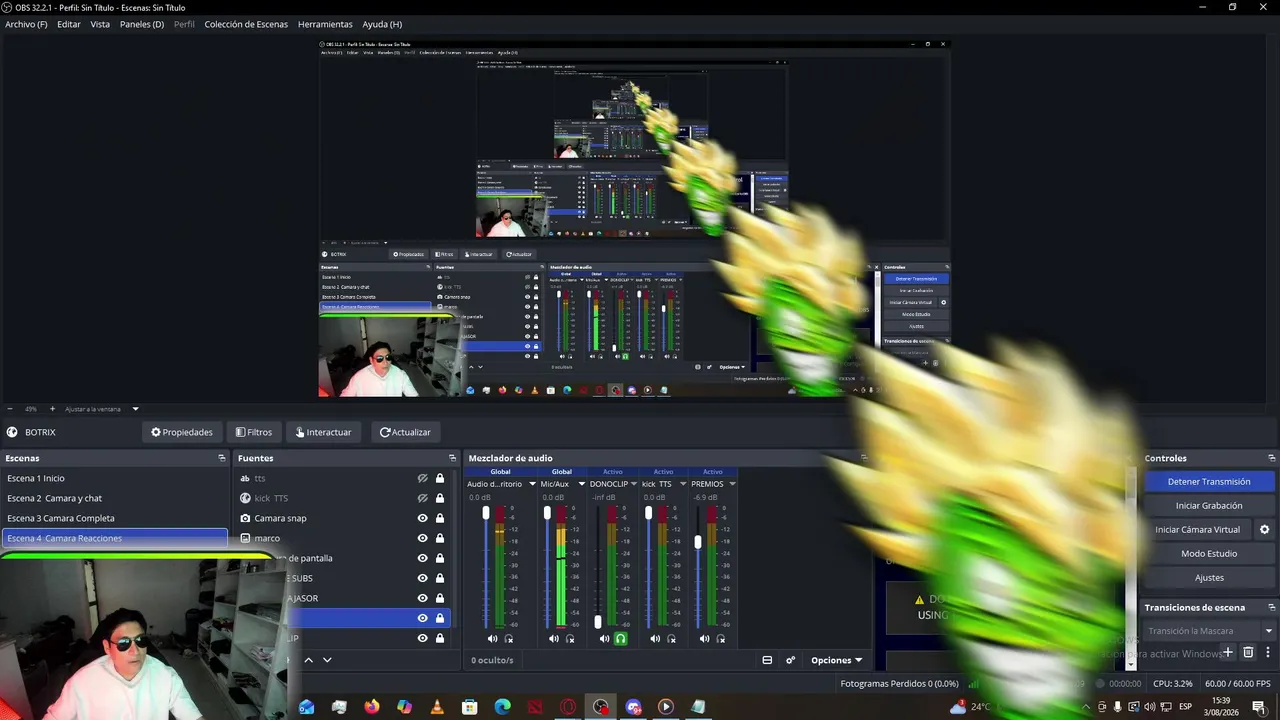Enable monitoring for PREMIOS channel
This screenshot has height=720, width=1280.
pyautogui.click(x=720, y=639)
